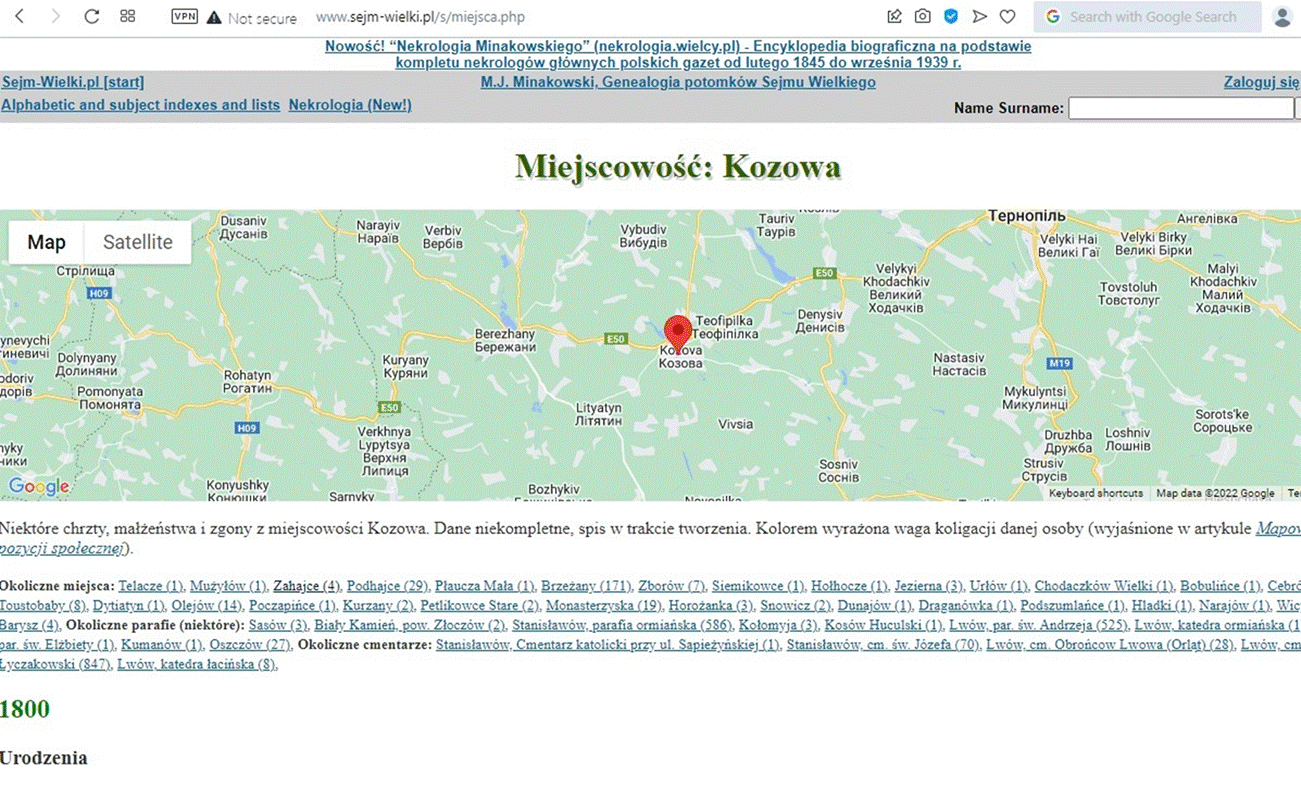The image size is (1301, 786).
Task: Open the Jezierna (3) place link
Action: pos(929,586)
